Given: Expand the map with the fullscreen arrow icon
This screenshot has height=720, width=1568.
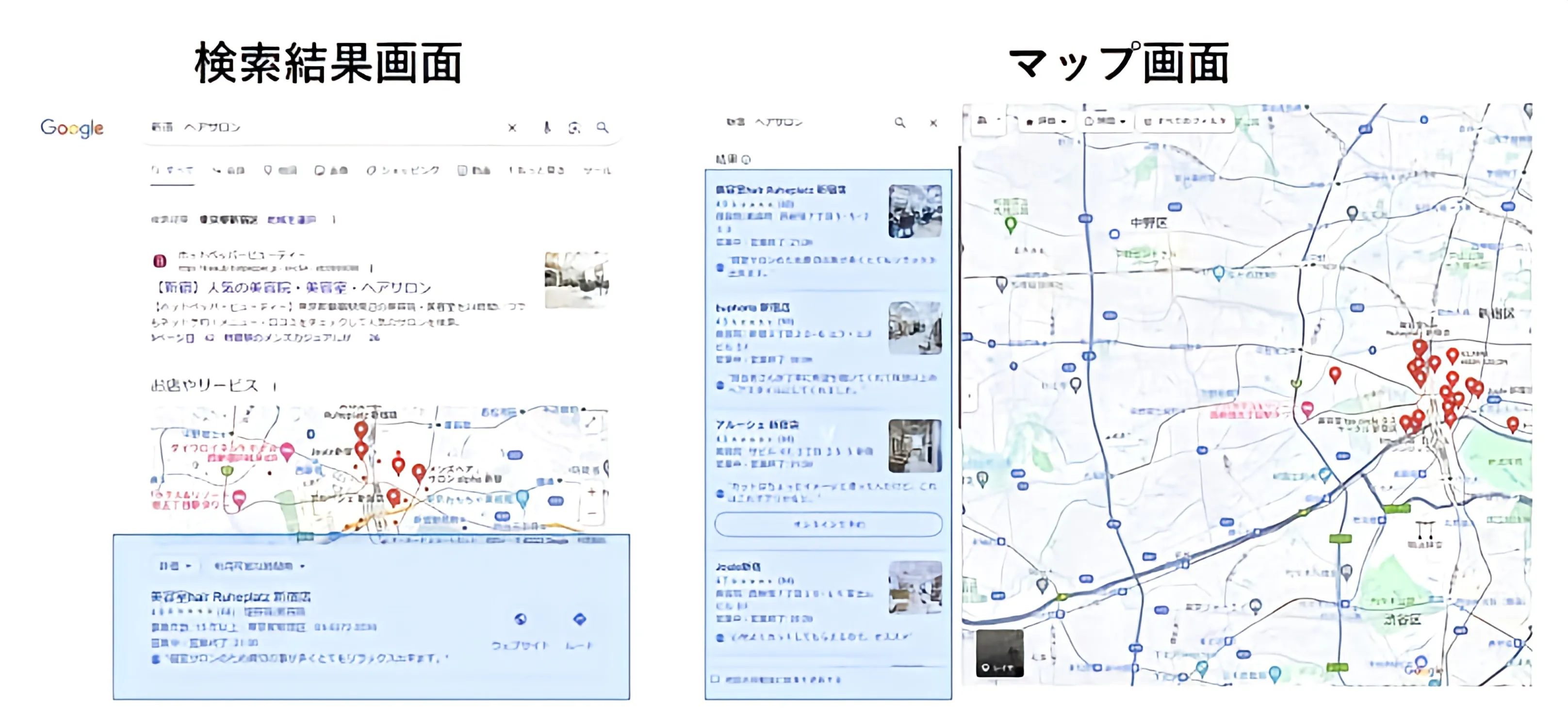Looking at the screenshot, I should [591, 423].
